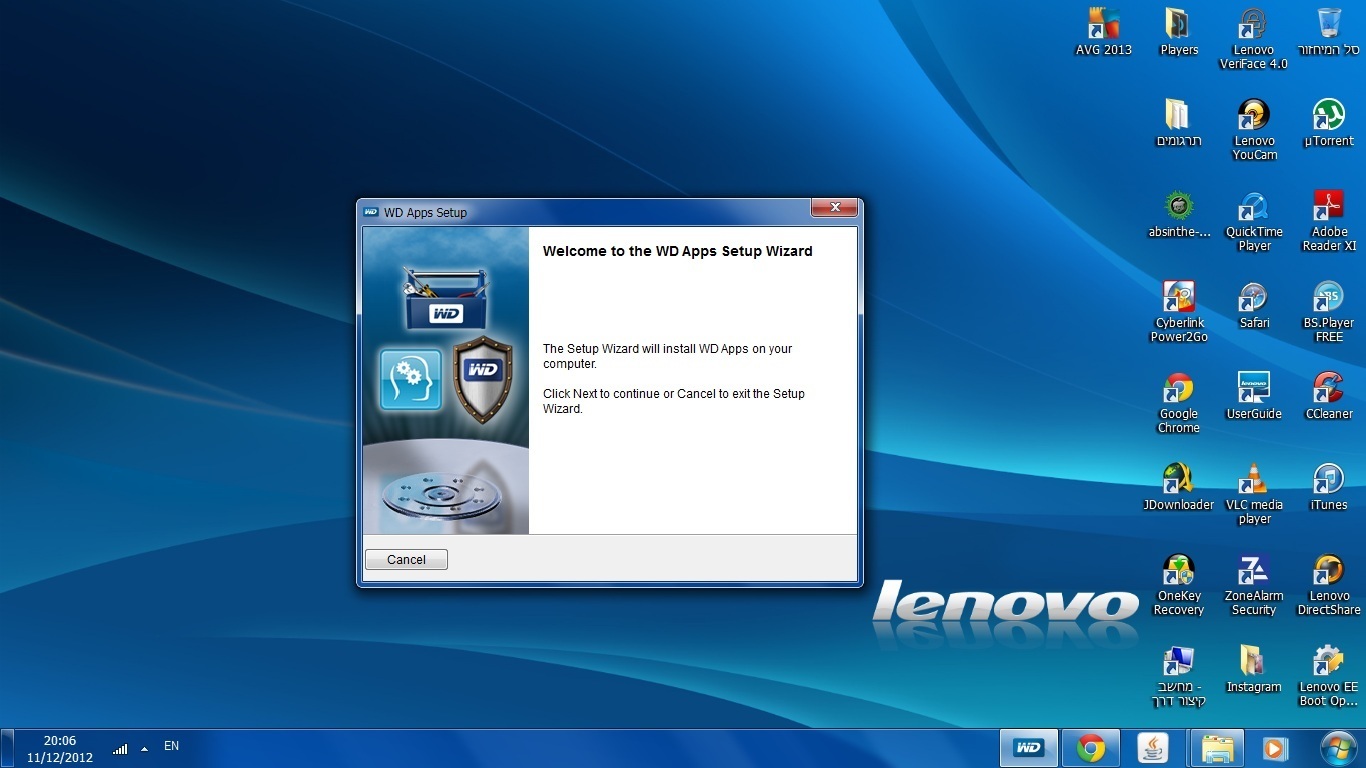Click the WD toolbox image in wizard
This screenshot has width=1366, height=768.
tap(446, 298)
